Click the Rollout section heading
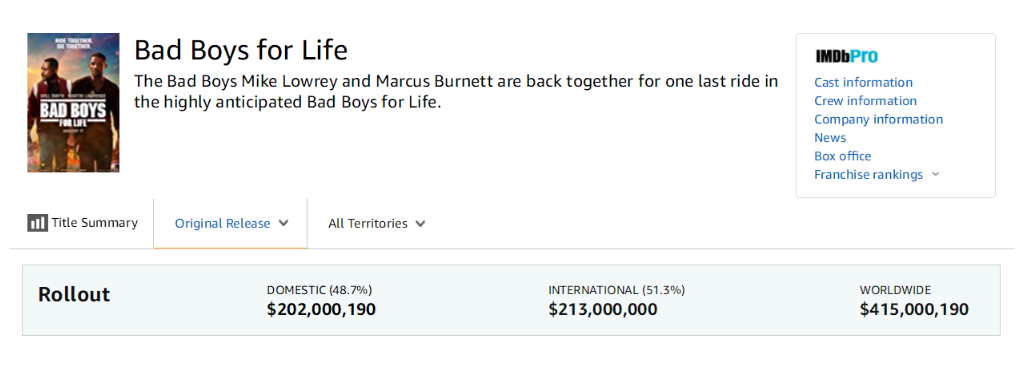Viewport: 1035px width, 367px height. click(74, 294)
